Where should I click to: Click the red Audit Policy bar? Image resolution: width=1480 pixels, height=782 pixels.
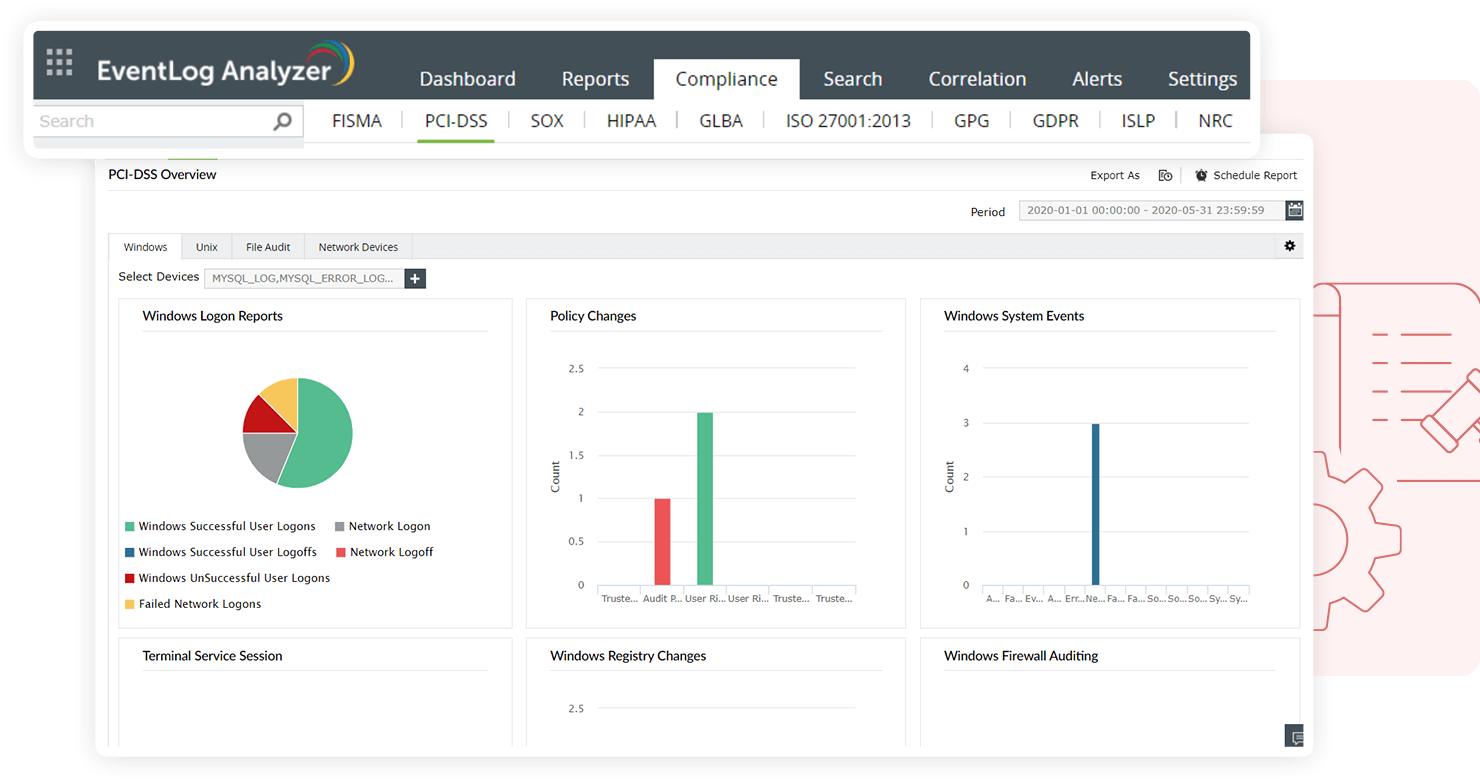662,541
